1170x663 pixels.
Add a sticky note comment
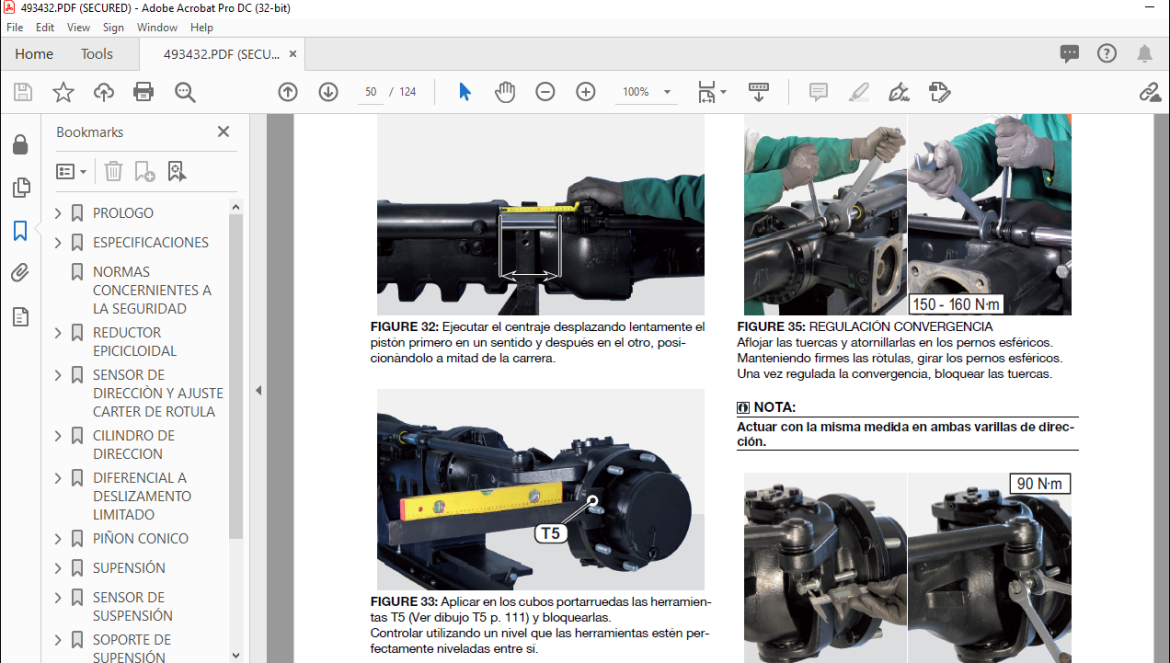click(819, 92)
